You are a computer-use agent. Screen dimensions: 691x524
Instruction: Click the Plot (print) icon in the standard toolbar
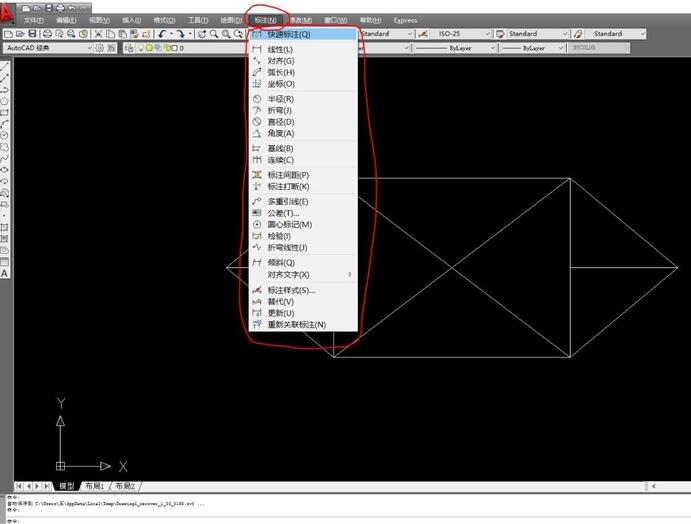tap(48, 34)
